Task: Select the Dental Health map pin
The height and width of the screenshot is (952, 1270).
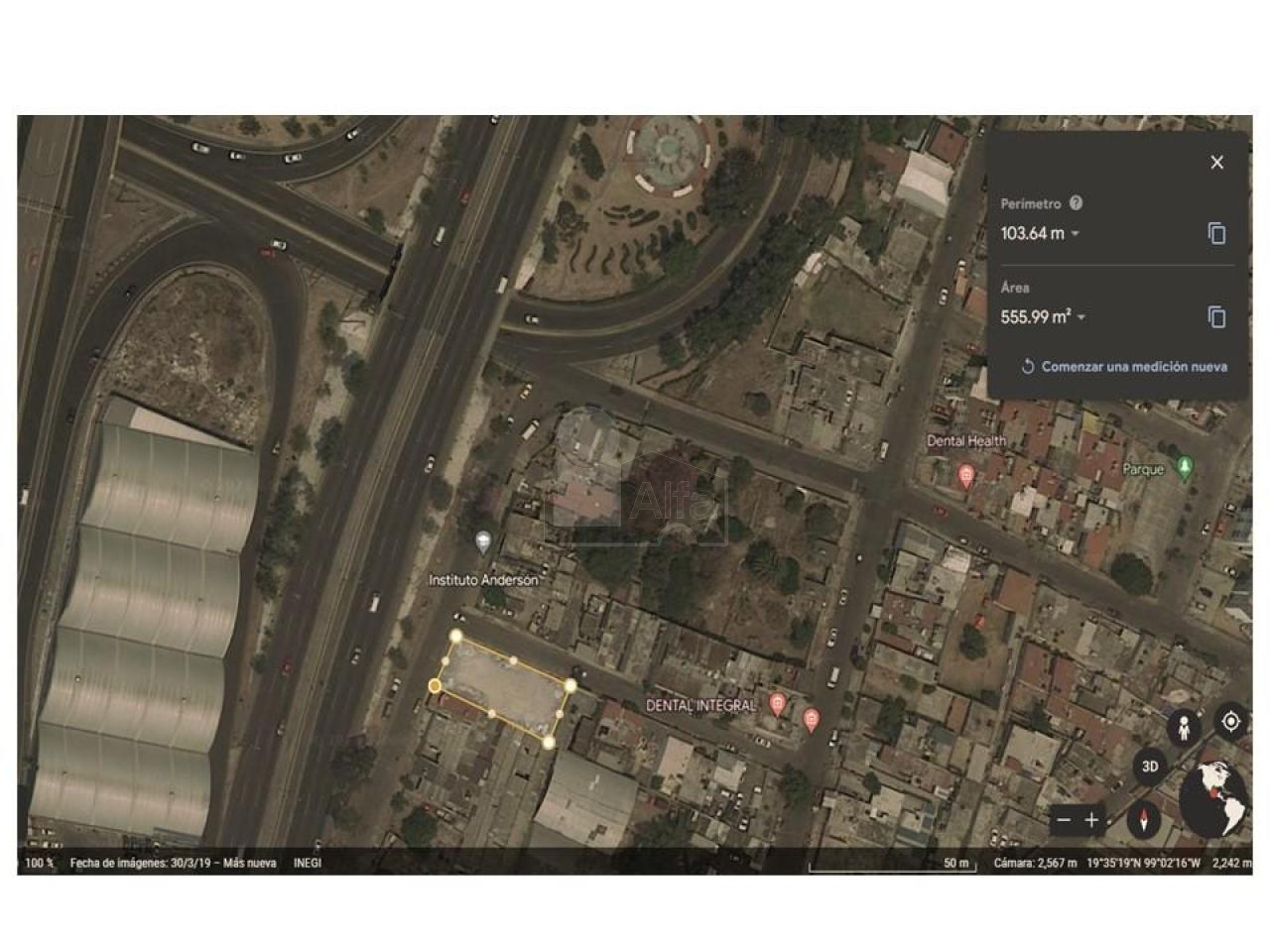Action: point(965,478)
